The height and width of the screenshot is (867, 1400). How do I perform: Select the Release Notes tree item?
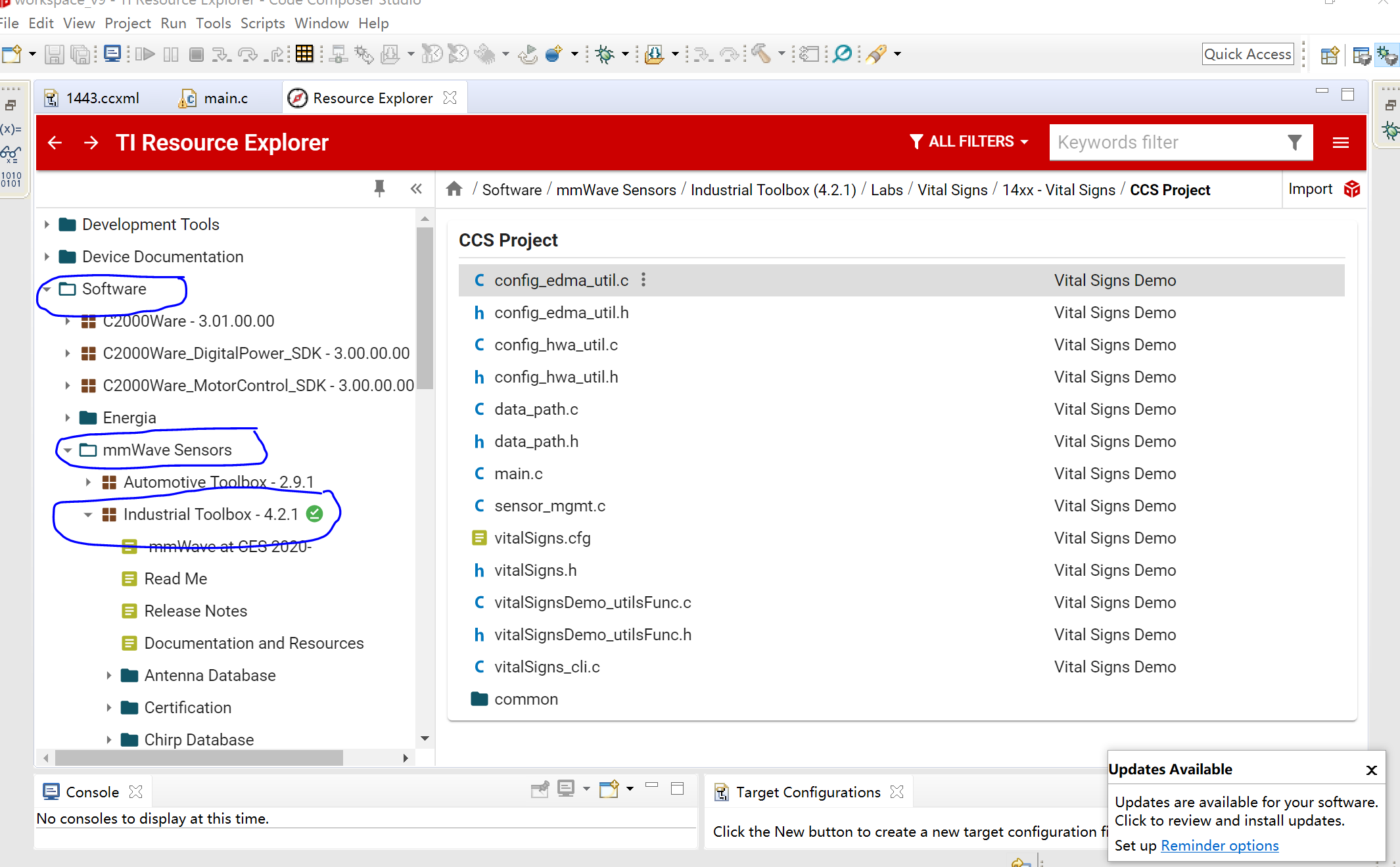195,611
